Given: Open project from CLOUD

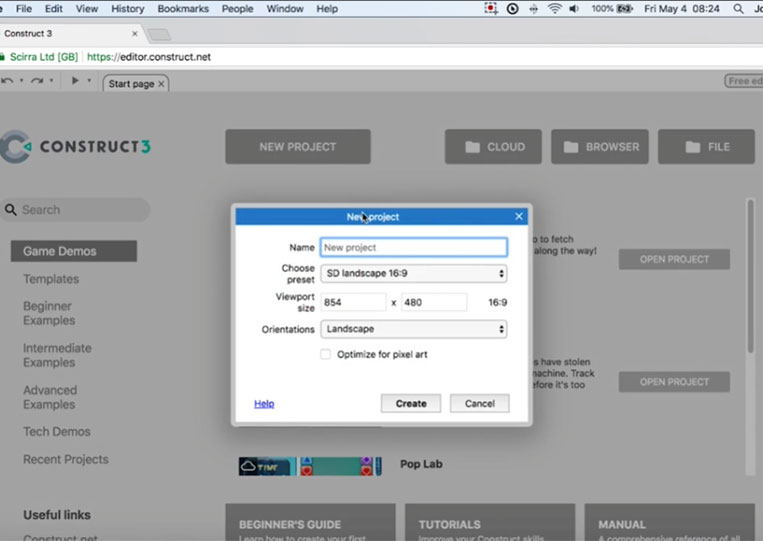Looking at the screenshot, I should pyautogui.click(x=493, y=146).
